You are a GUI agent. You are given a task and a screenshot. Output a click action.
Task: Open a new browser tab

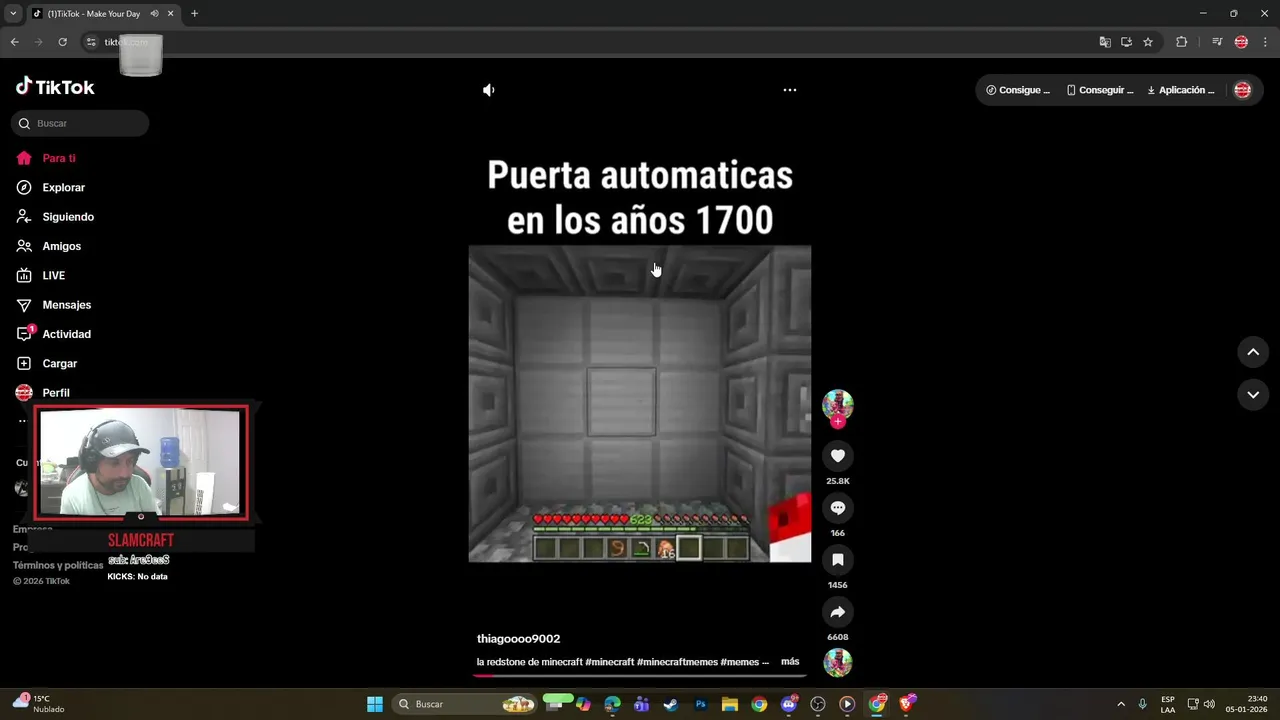(194, 14)
